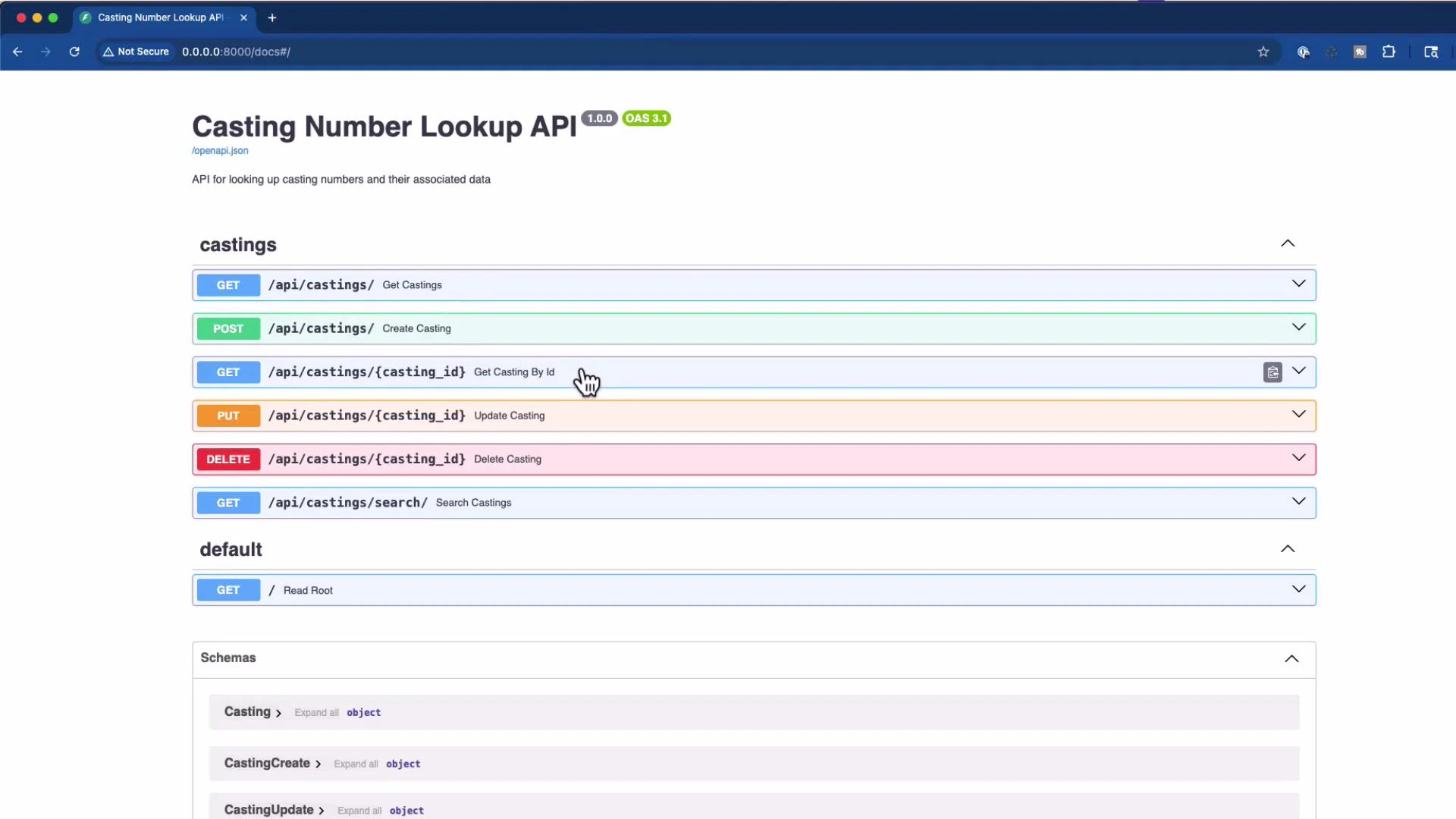Bookmark this page with the star icon
This screenshot has width=1456, height=819.
[1263, 52]
